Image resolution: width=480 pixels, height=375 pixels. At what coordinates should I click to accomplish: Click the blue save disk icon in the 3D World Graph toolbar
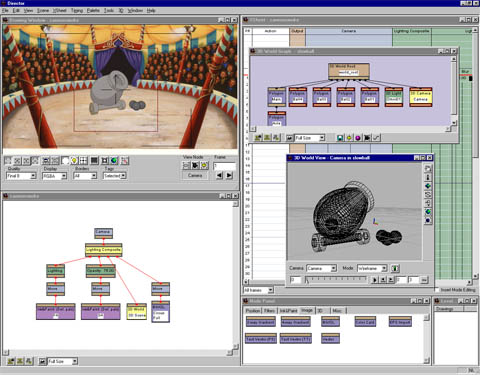click(x=340, y=138)
